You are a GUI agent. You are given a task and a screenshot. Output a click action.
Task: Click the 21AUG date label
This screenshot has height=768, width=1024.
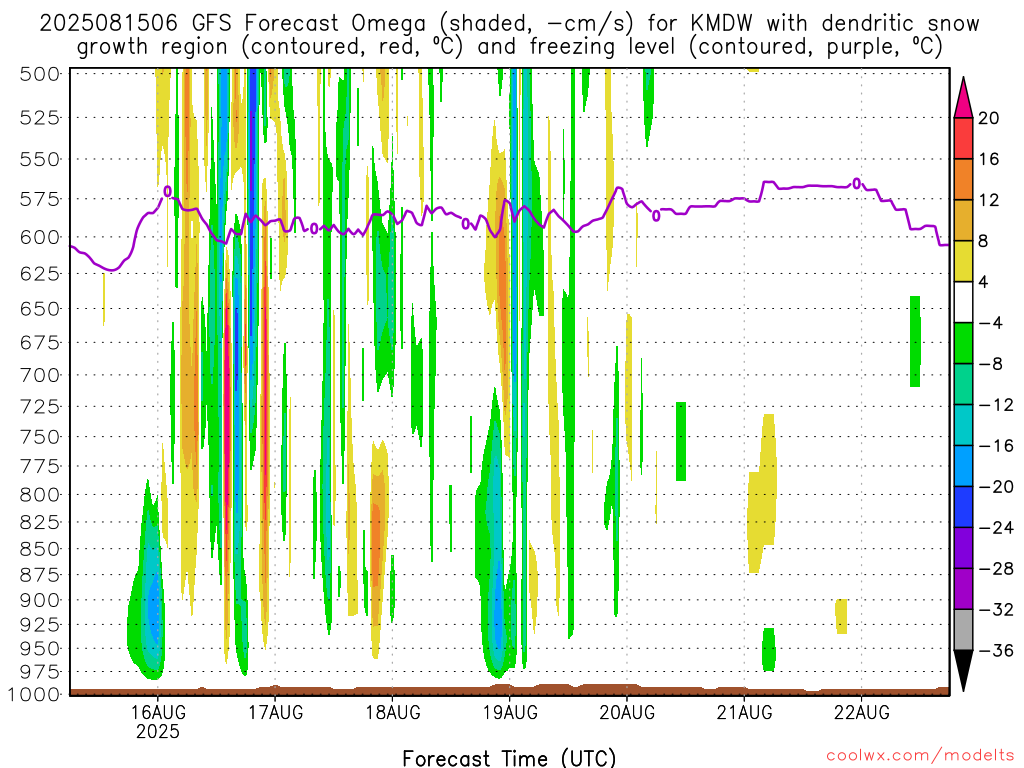pyautogui.click(x=744, y=712)
